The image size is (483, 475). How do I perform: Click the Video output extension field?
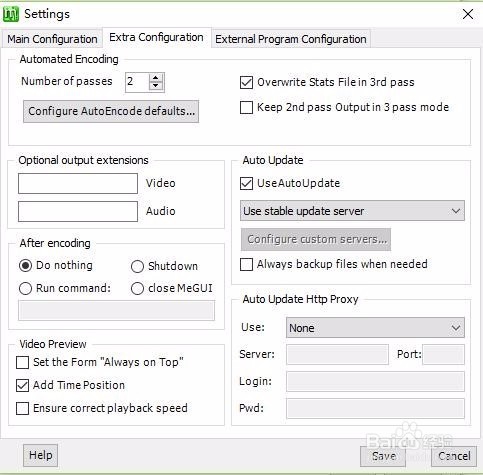pos(78,183)
